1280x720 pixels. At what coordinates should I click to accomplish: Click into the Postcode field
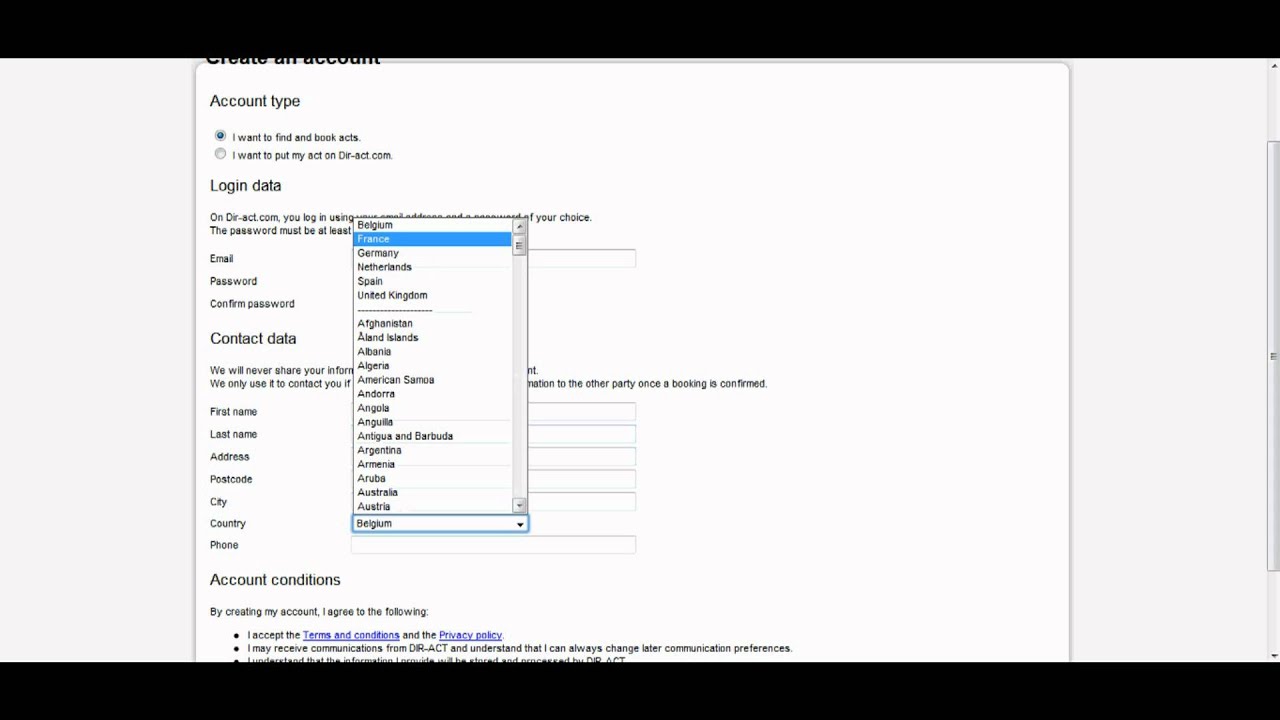[x=581, y=479]
